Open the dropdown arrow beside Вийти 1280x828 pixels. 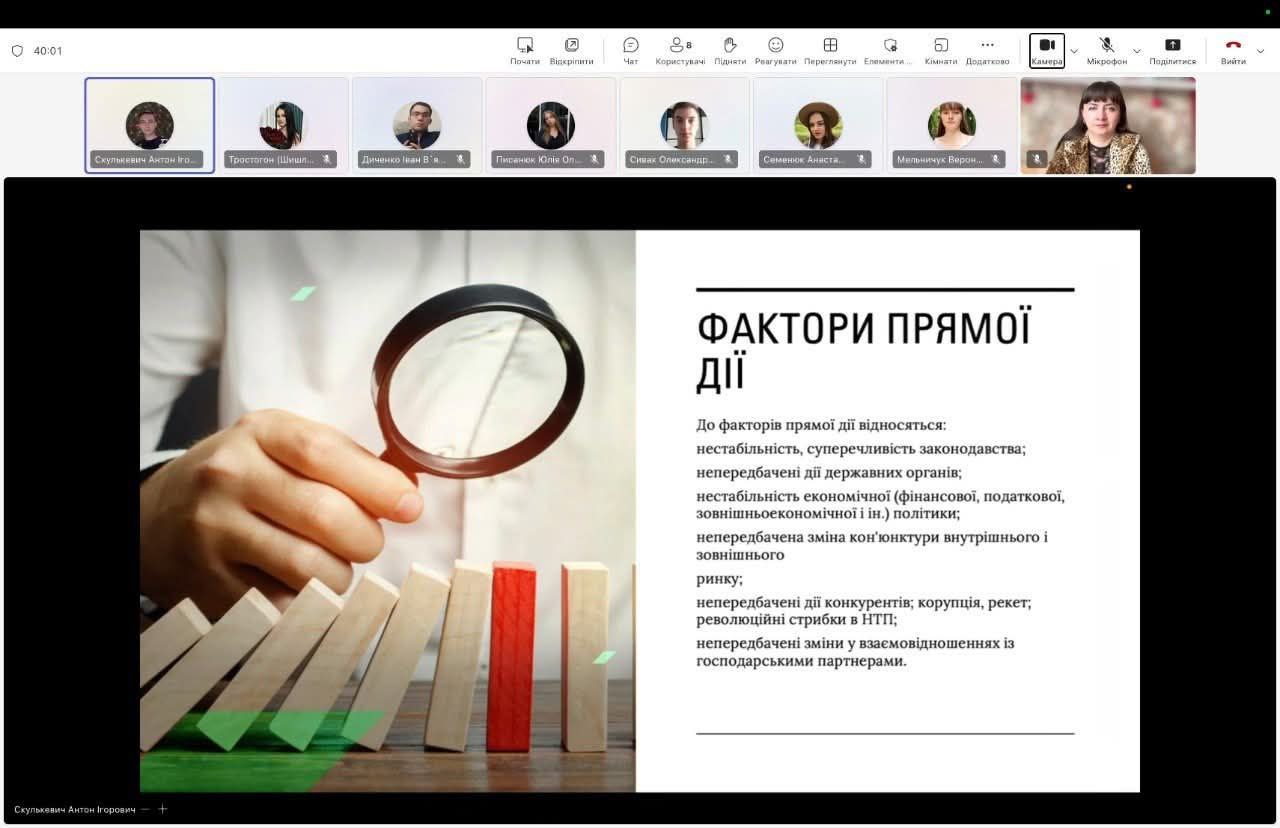click(1261, 51)
